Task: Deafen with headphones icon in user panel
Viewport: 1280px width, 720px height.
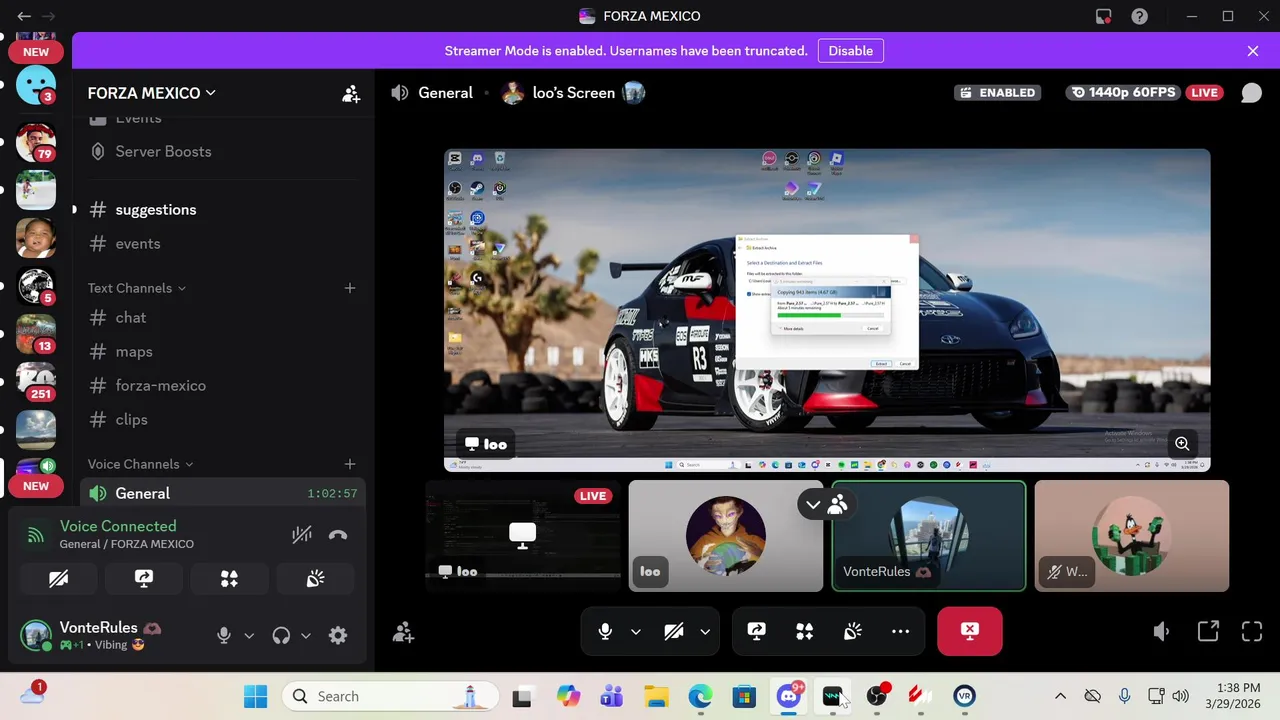Action: pos(281,636)
